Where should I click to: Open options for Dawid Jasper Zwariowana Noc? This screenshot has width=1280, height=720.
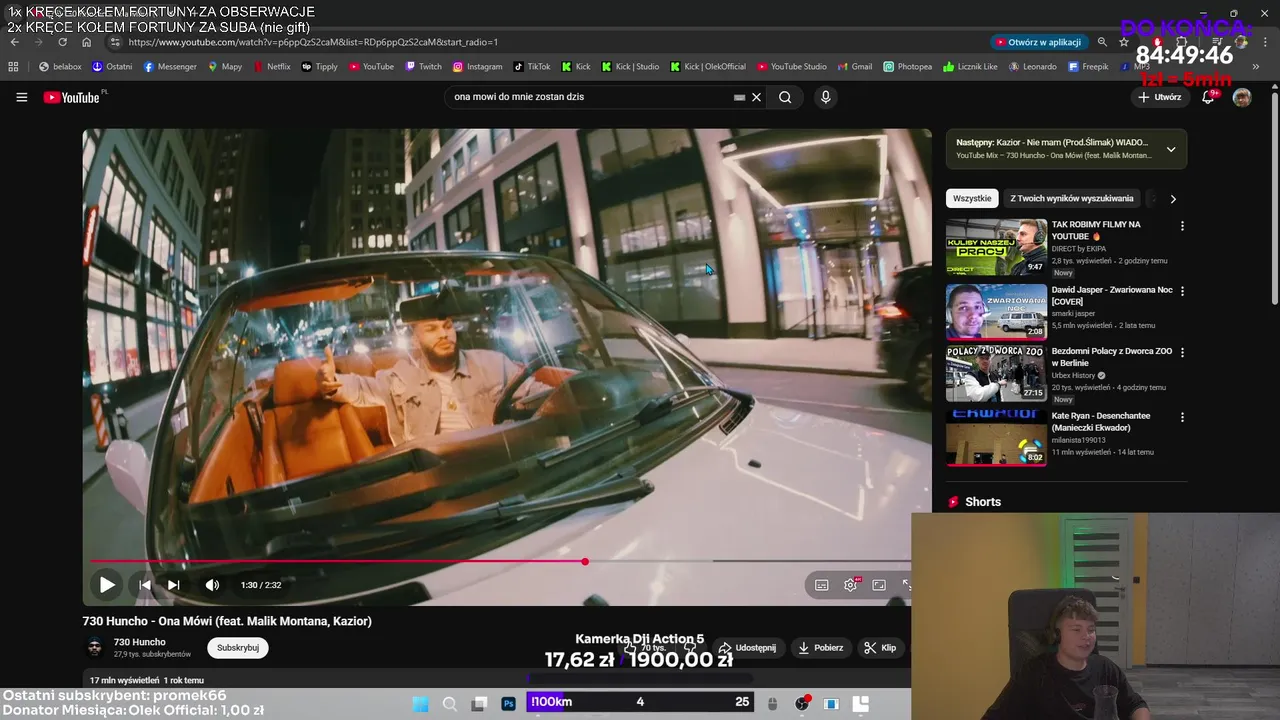click(1182, 291)
